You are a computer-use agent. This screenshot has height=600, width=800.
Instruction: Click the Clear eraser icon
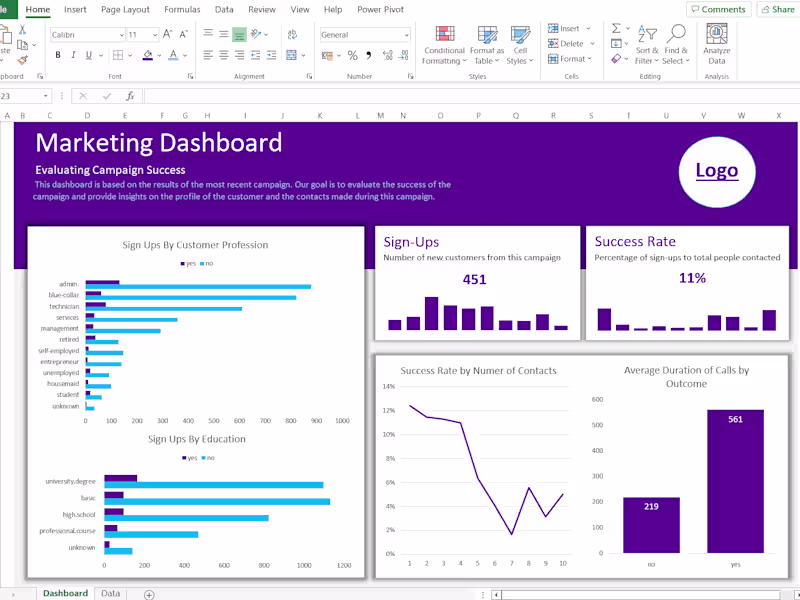pos(616,59)
